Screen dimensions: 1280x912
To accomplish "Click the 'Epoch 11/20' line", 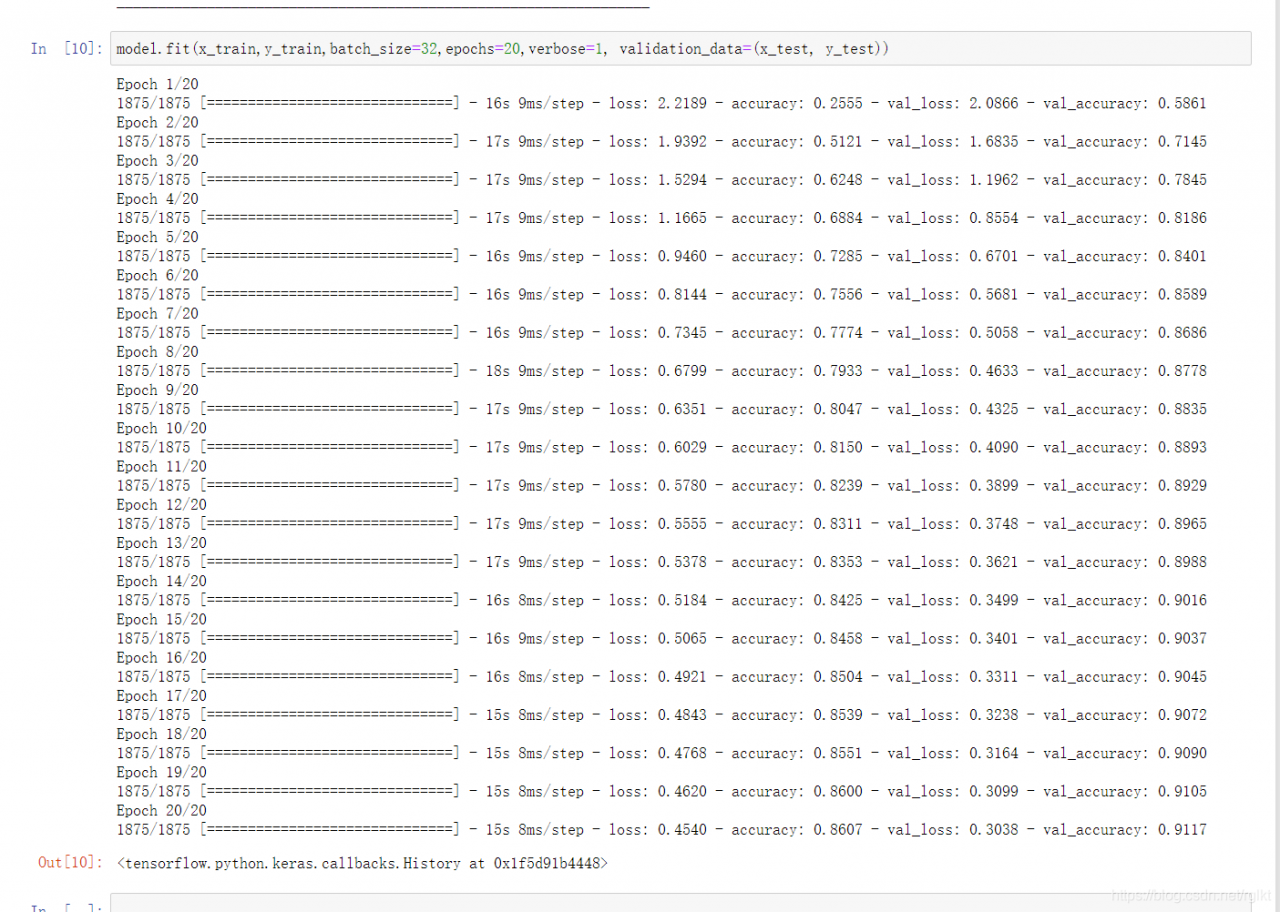I will (x=161, y=466).
